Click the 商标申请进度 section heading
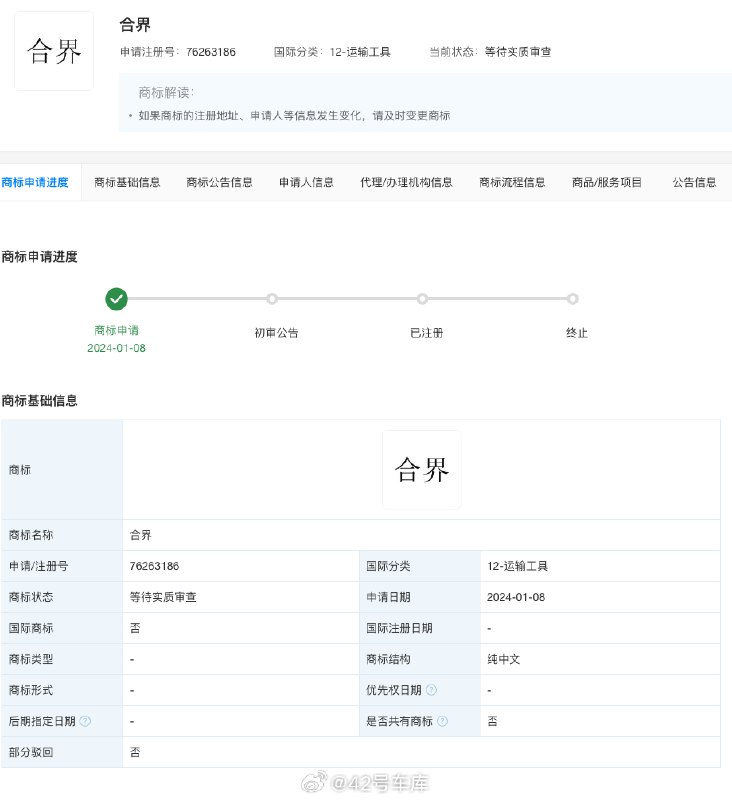This screenshot has height=800, width=732. pos(39,257)
